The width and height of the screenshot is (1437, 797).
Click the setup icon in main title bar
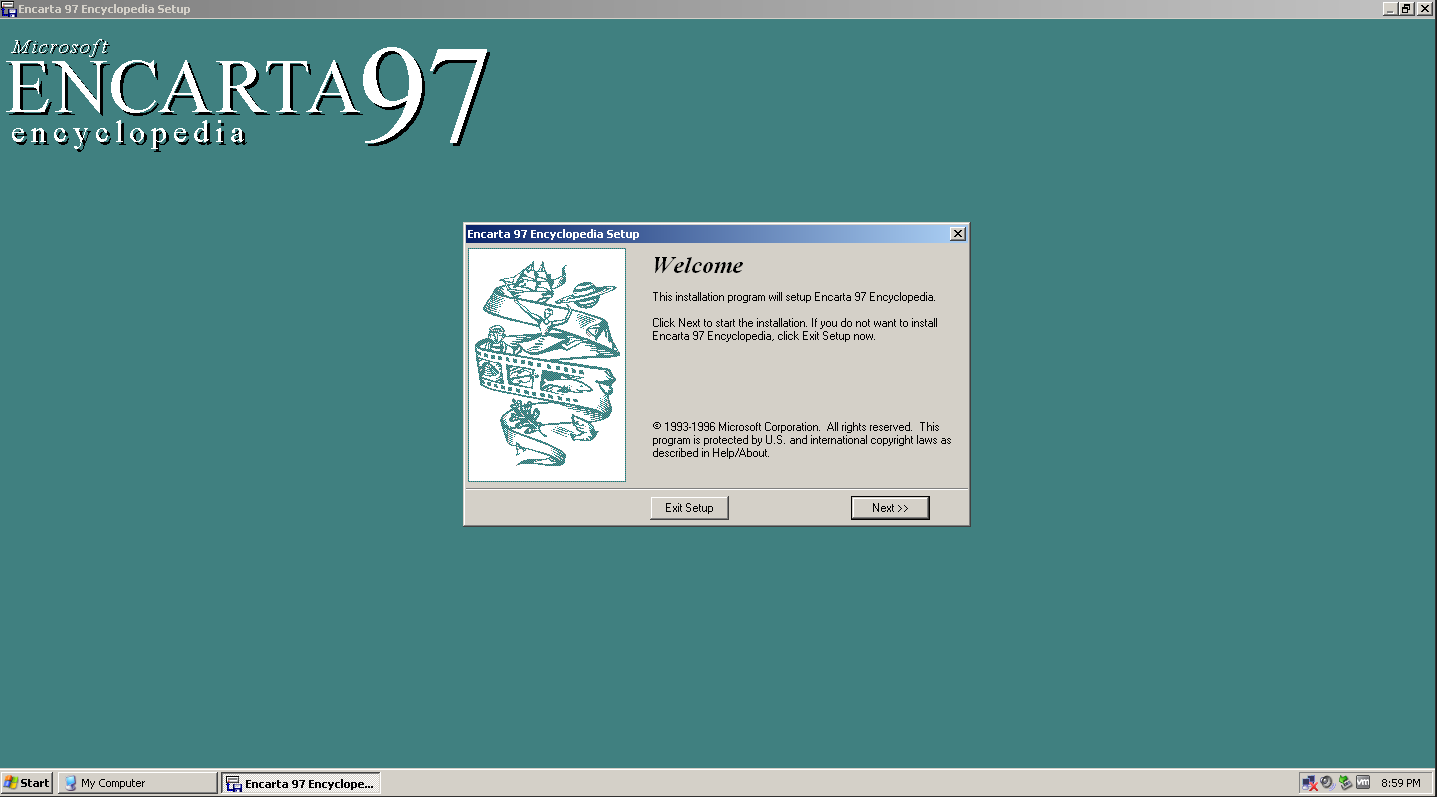pyautogui.click(x=9, y=9)
